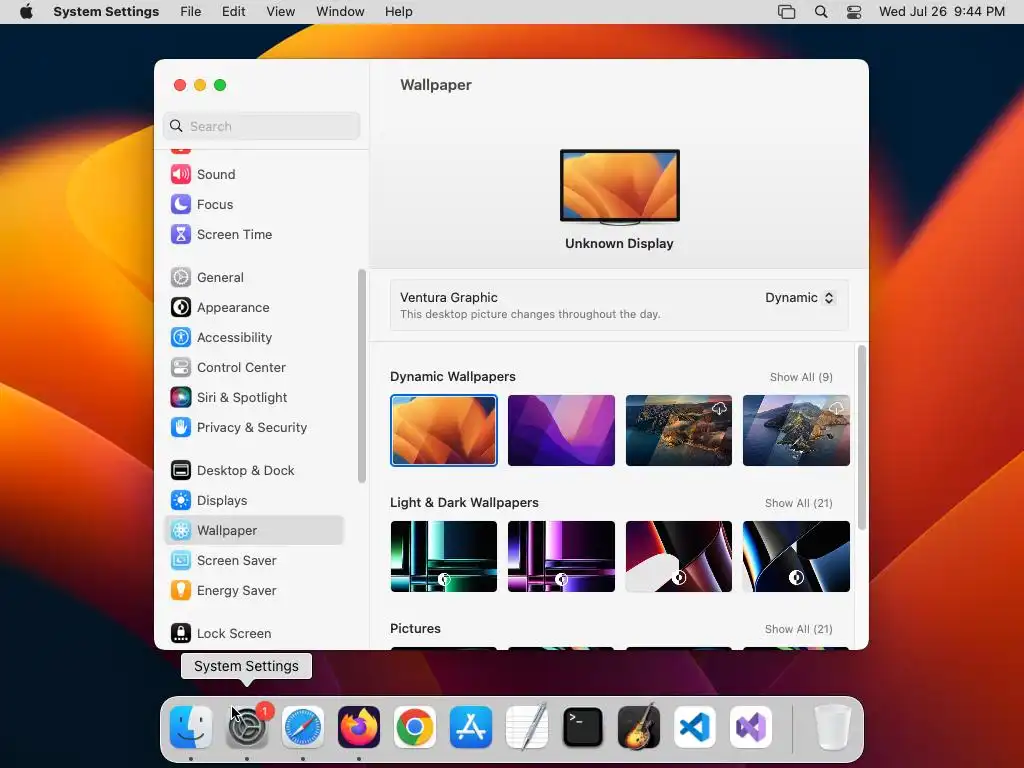Click the wallpaper pane vertical scrollbar
The width and height of the screenshot is (1024, 768).
coord(862,438)
